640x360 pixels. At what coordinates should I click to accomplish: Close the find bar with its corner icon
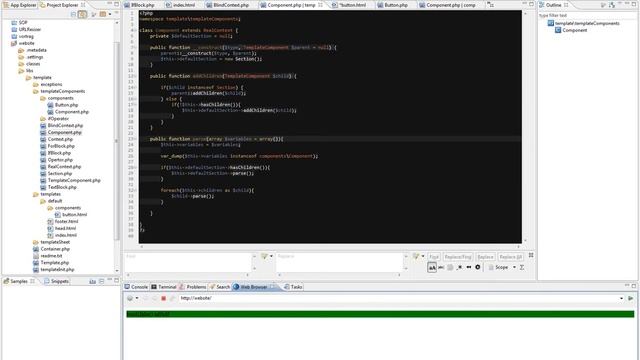(x=531, y=255)
